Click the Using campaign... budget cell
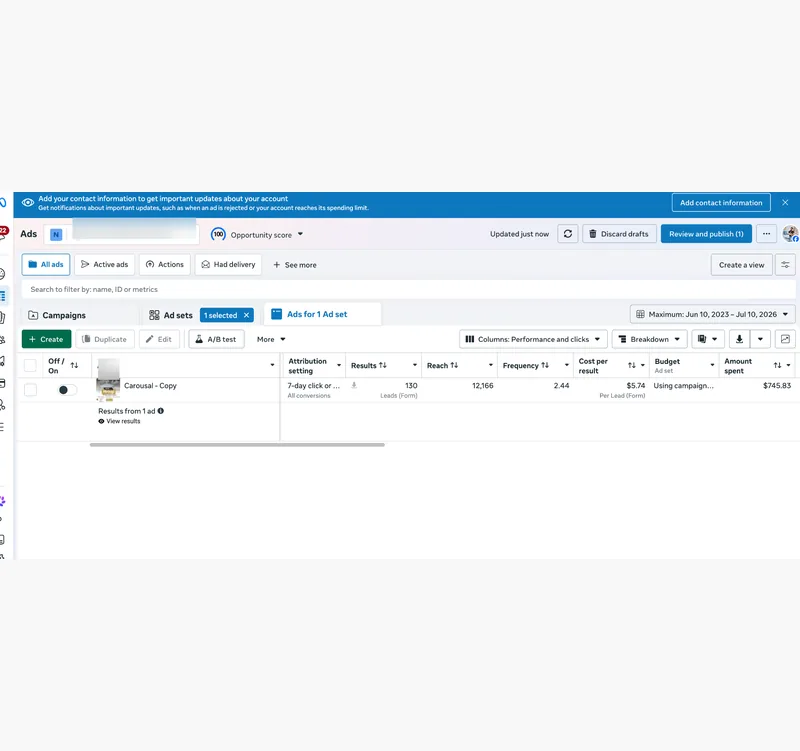 click(684, 386)
